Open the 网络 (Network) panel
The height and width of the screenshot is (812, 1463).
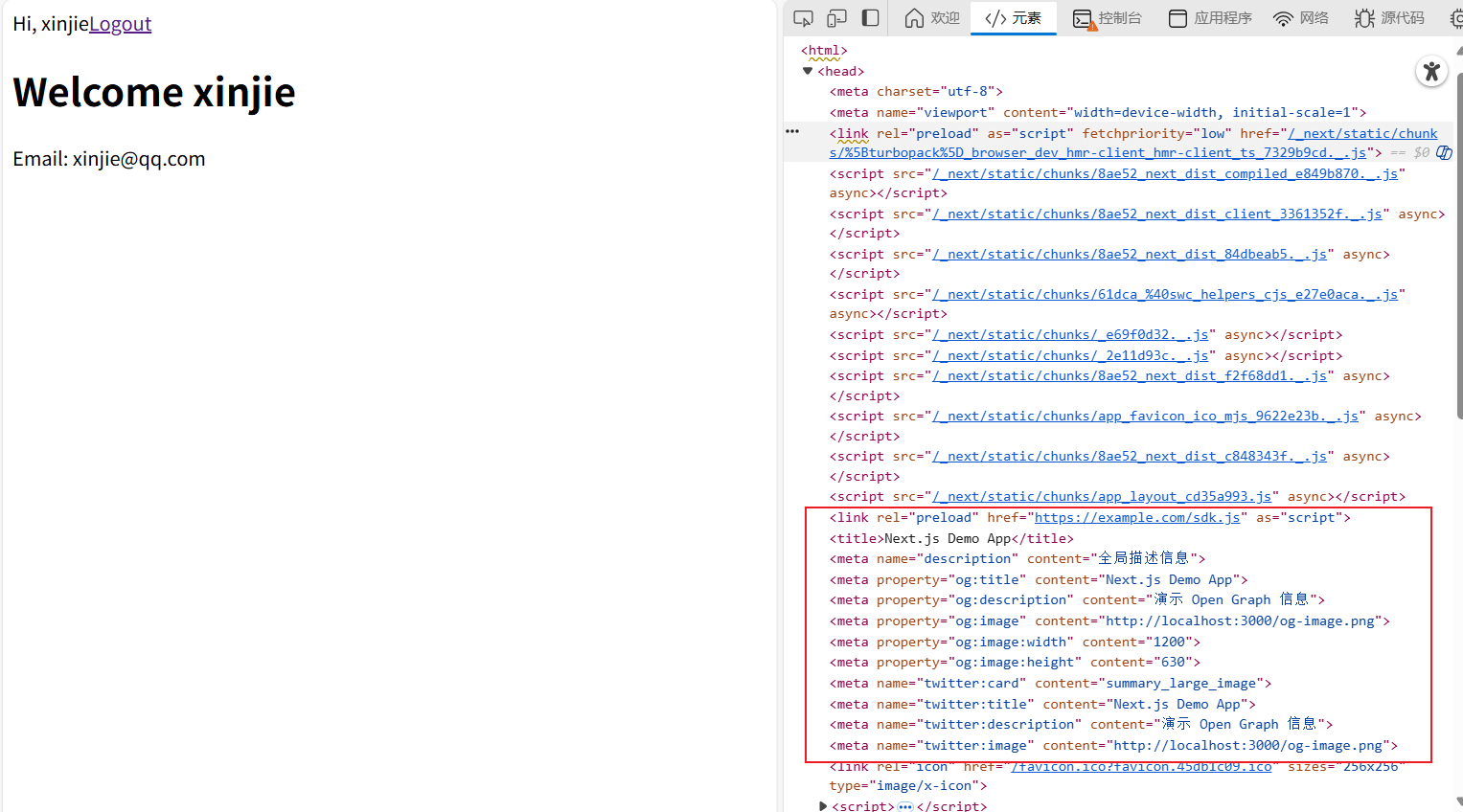coord(1301,18)
